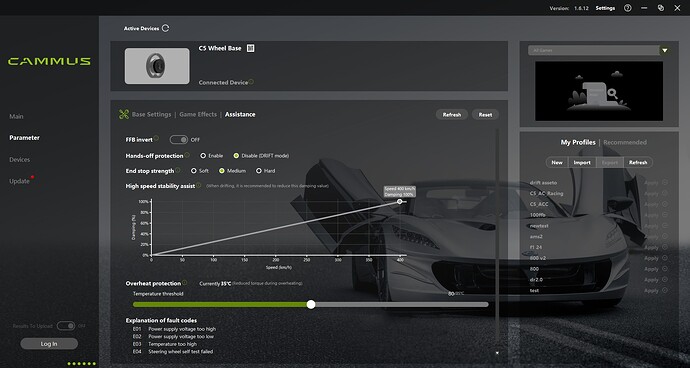Apply the drift assetto profile
This screenshot has width=690, height=368.
[651, 183]
